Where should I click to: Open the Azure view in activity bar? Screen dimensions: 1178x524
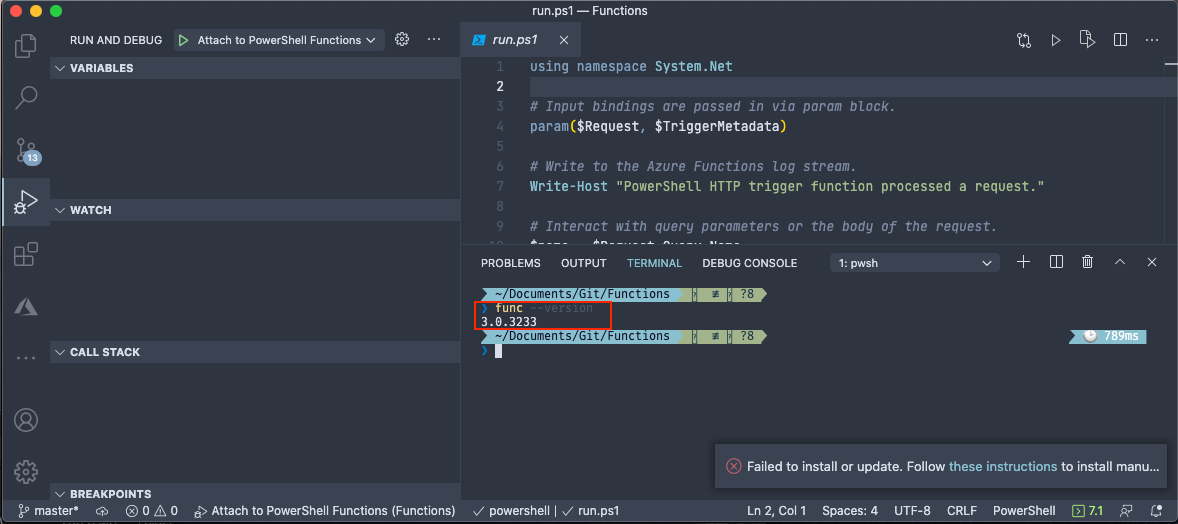pos(26,306)
